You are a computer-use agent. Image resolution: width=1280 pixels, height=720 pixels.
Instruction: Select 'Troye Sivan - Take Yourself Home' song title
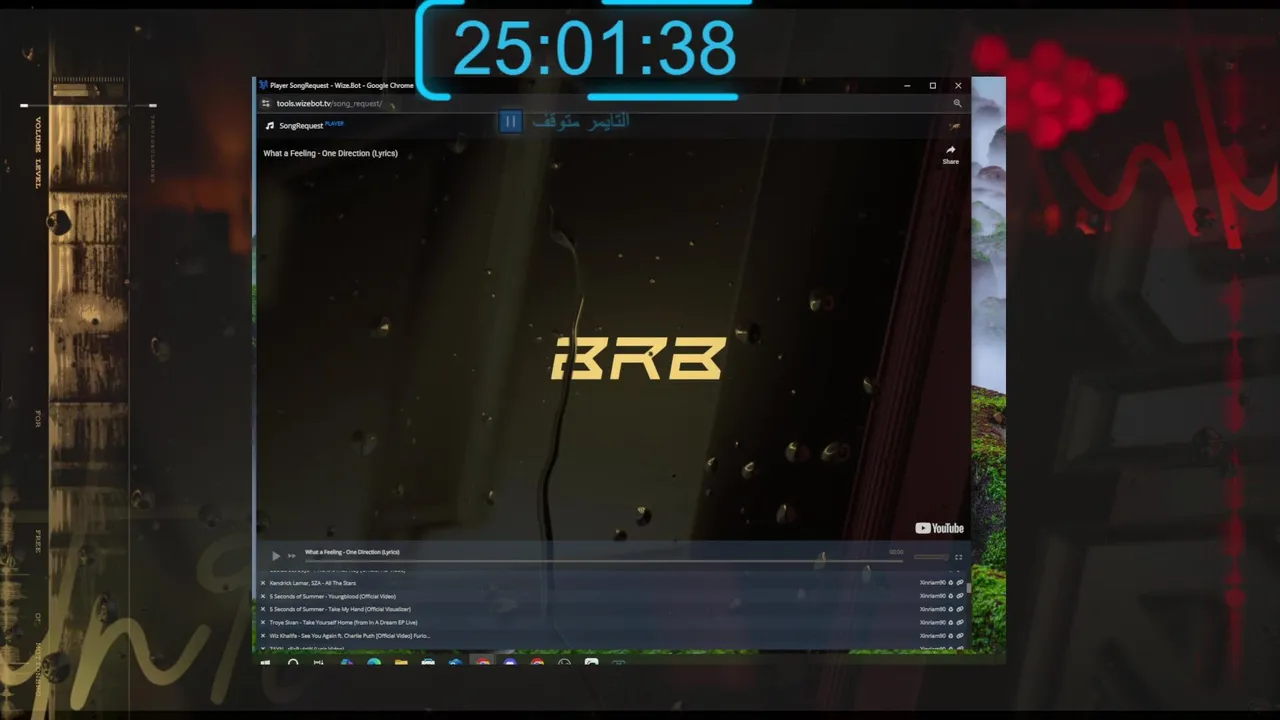pos(343,622)
